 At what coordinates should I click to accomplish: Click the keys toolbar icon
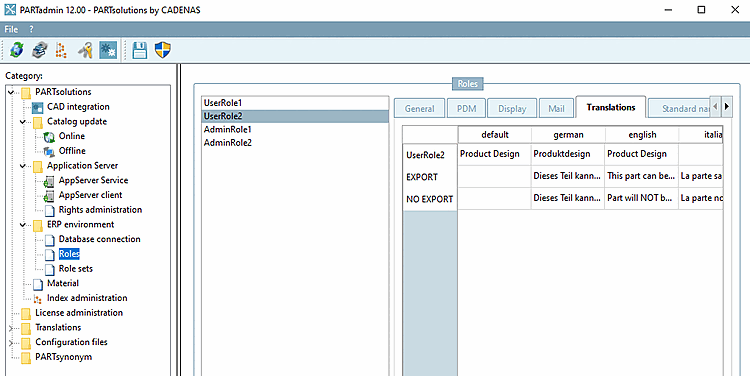(85, 50)
